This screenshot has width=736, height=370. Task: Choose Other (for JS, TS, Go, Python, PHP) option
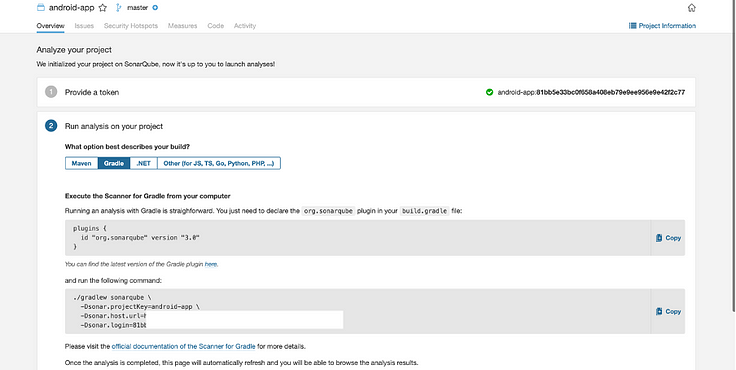(x=219, y=163)
